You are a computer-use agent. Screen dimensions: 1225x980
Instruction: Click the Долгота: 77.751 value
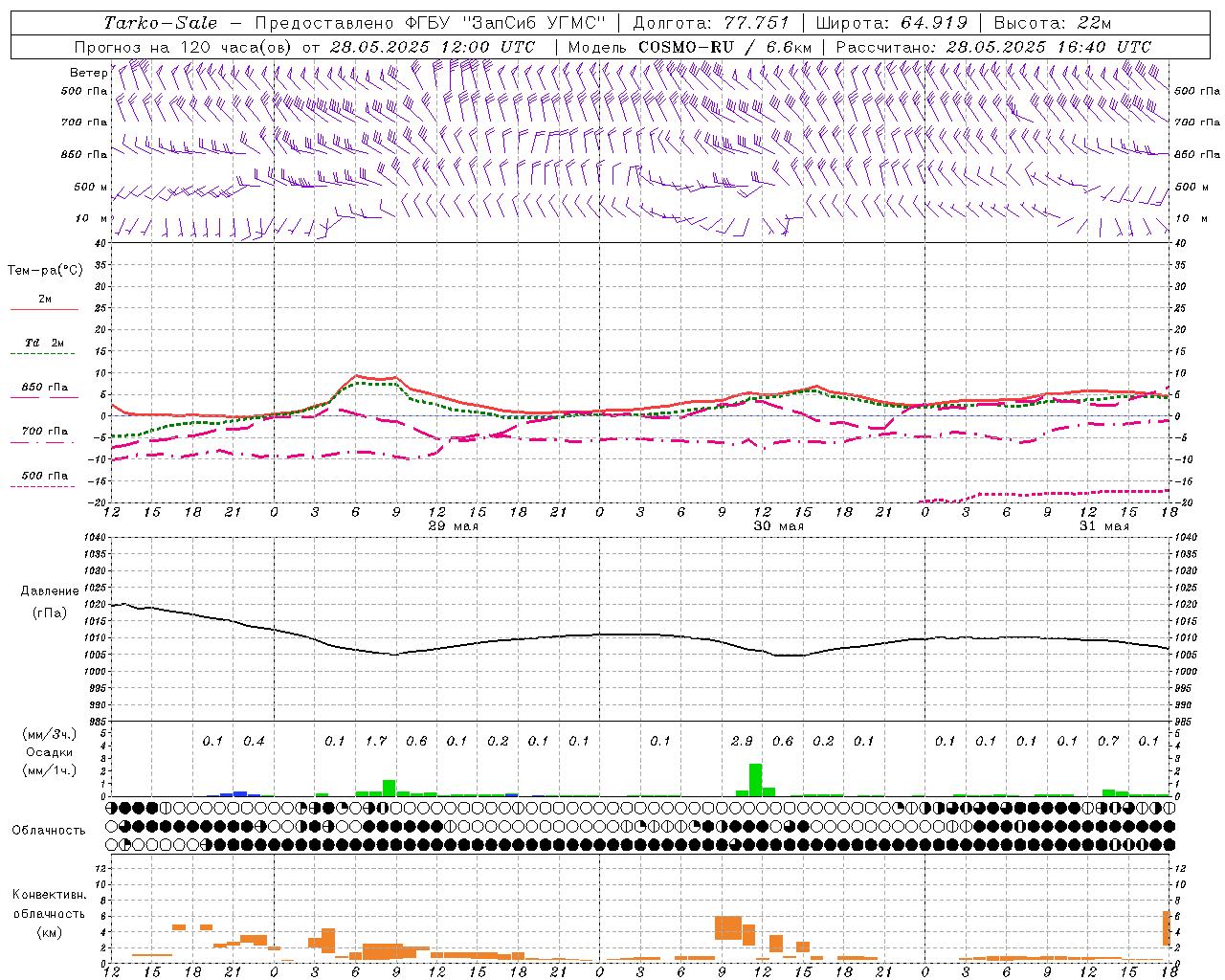pyautogui.click(x=711, y=23)
